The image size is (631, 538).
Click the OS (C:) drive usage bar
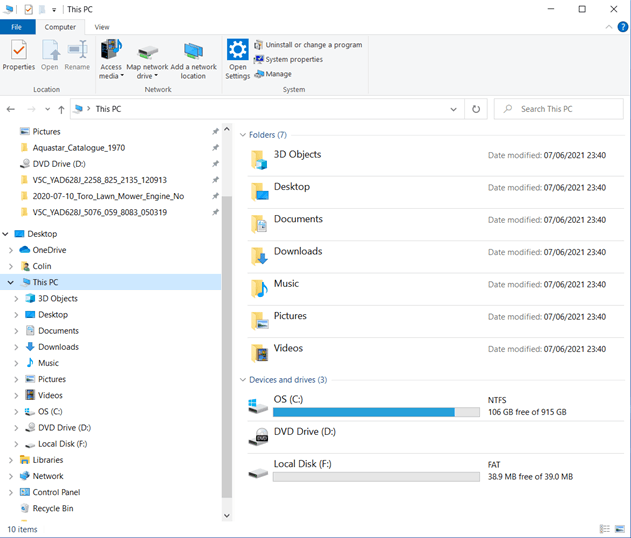[x=376, y=412]
